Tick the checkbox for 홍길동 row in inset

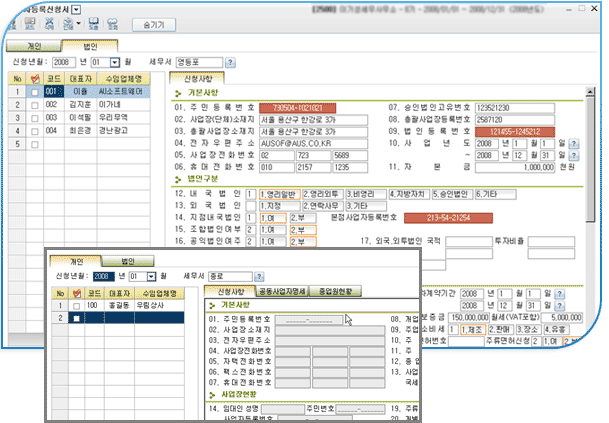77,306
